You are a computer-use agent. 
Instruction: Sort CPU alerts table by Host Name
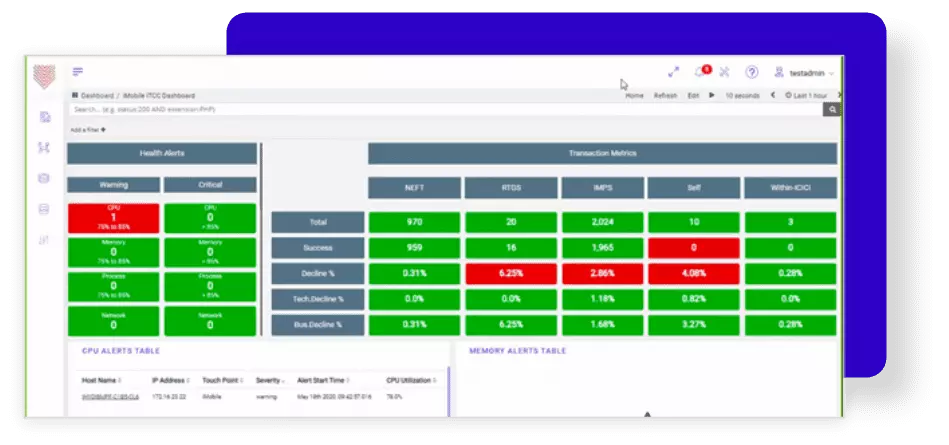[x=101, y=381]
